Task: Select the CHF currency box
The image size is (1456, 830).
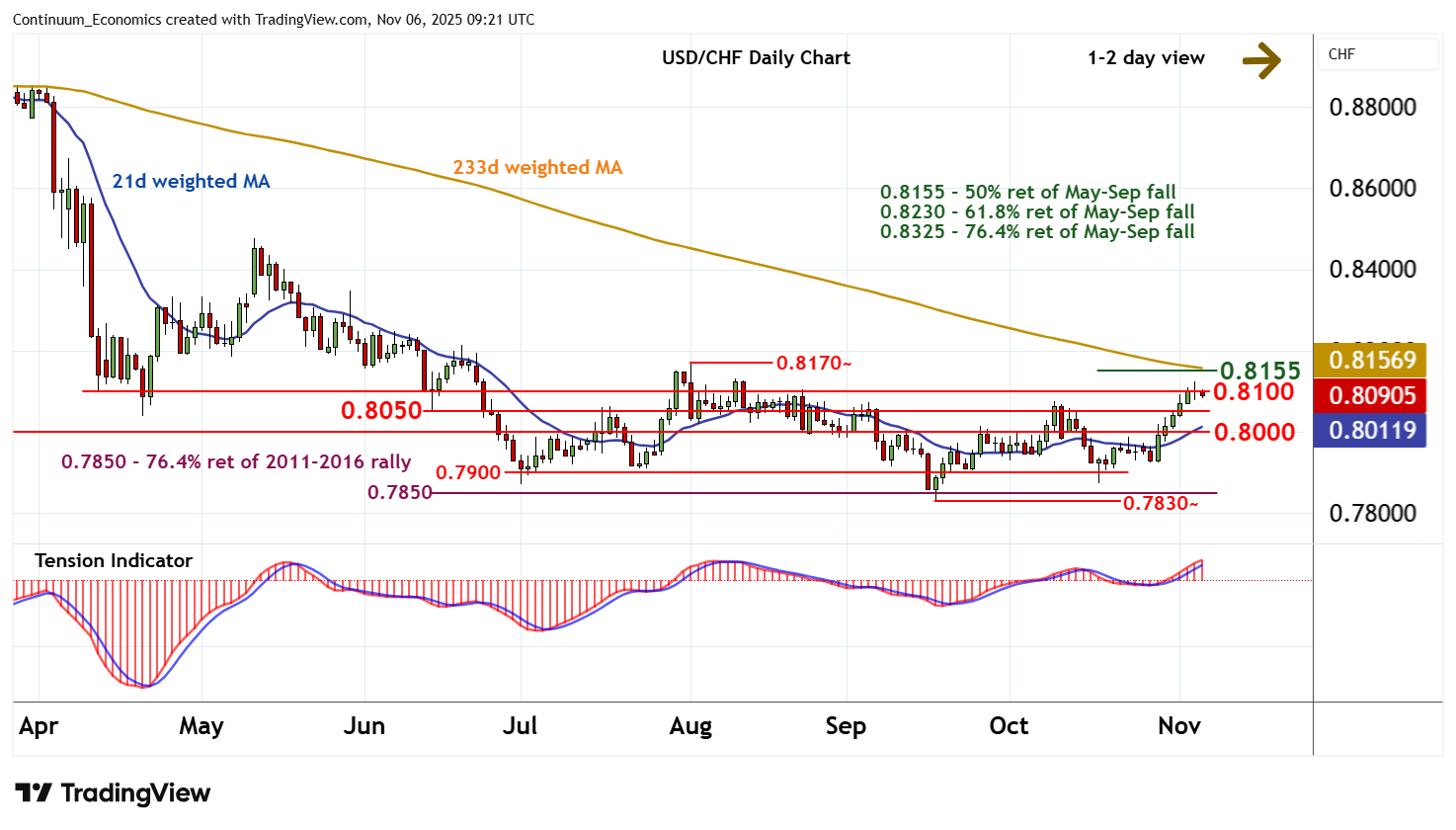Action: pos(1378,54)
